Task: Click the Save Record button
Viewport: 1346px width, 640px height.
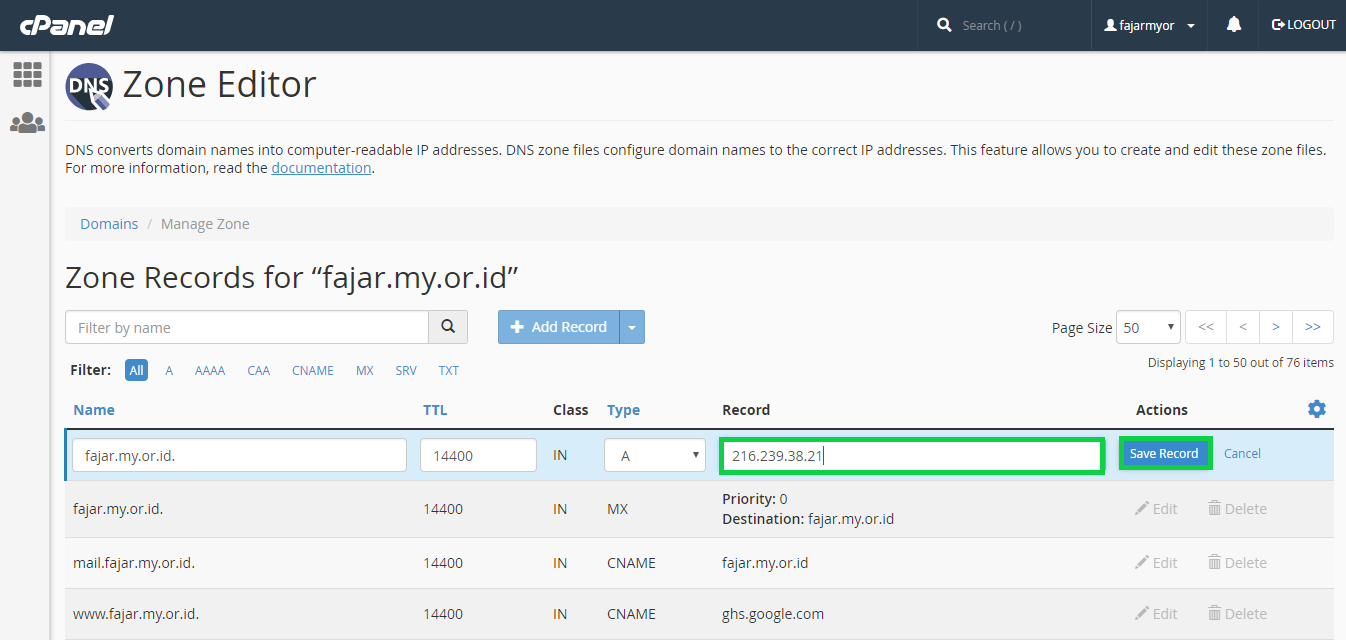Action: 1164,454
